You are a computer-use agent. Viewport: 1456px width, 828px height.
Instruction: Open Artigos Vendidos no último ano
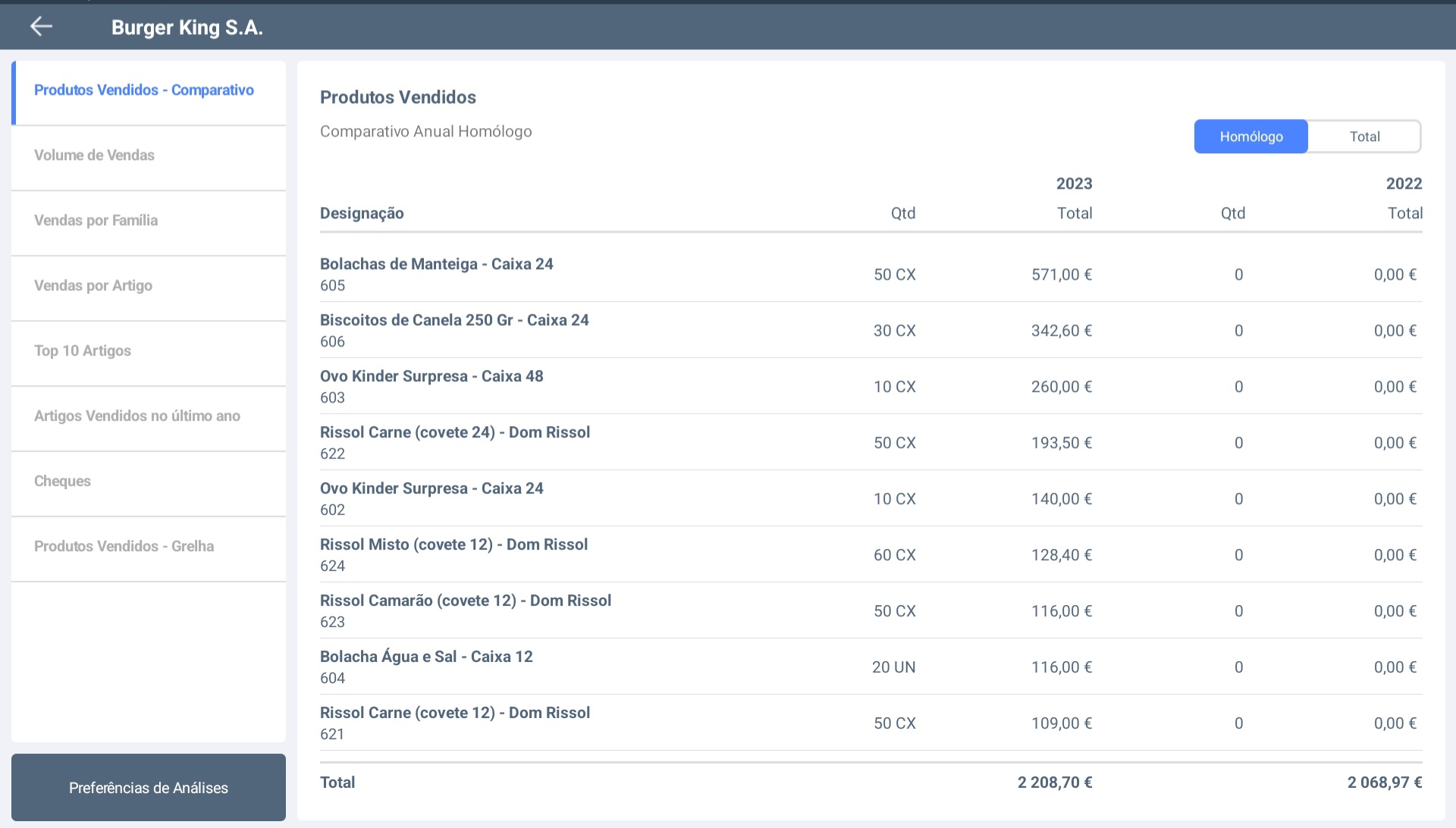tap(137, 416)
